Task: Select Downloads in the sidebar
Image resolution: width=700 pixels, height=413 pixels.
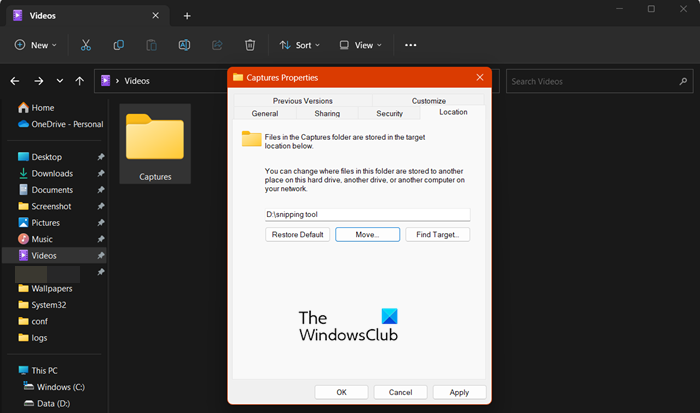Action: point(52,173)
